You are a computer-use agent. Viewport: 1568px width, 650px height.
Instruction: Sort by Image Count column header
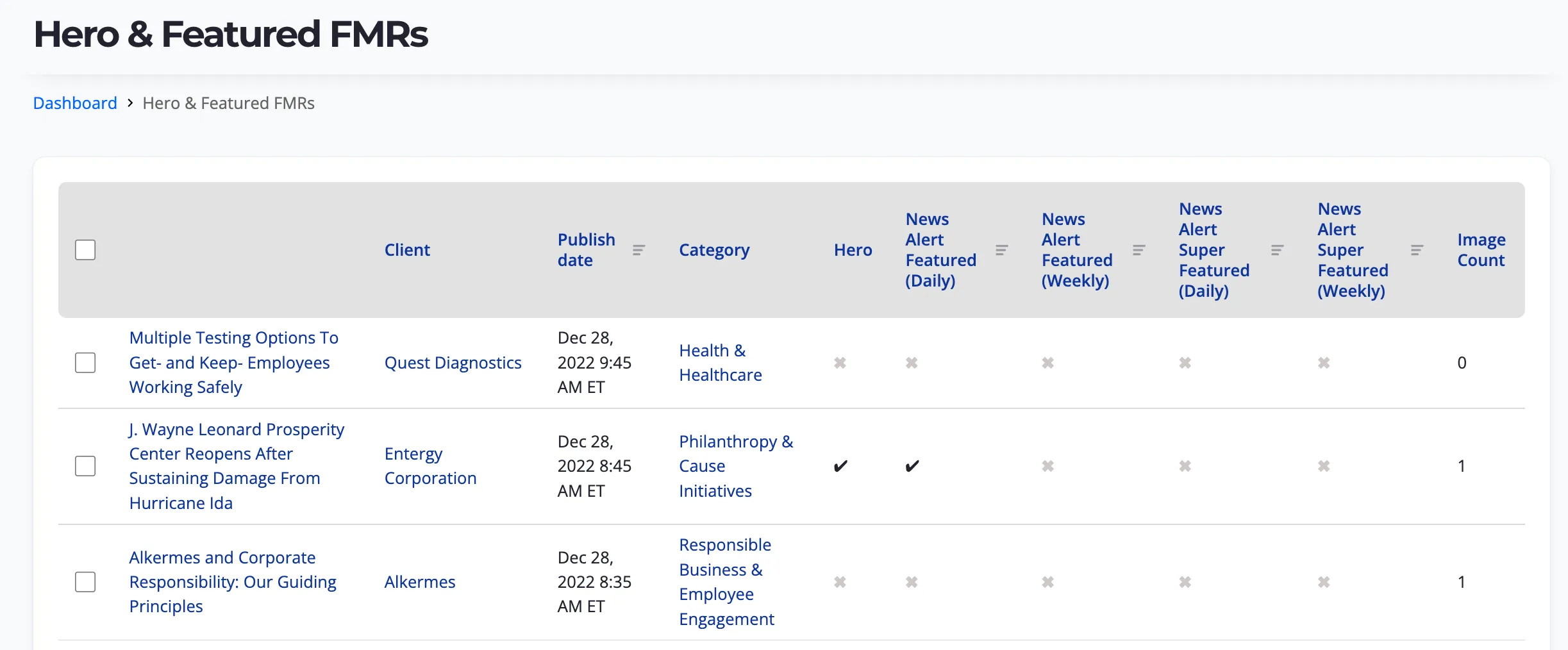[1481, 250]
